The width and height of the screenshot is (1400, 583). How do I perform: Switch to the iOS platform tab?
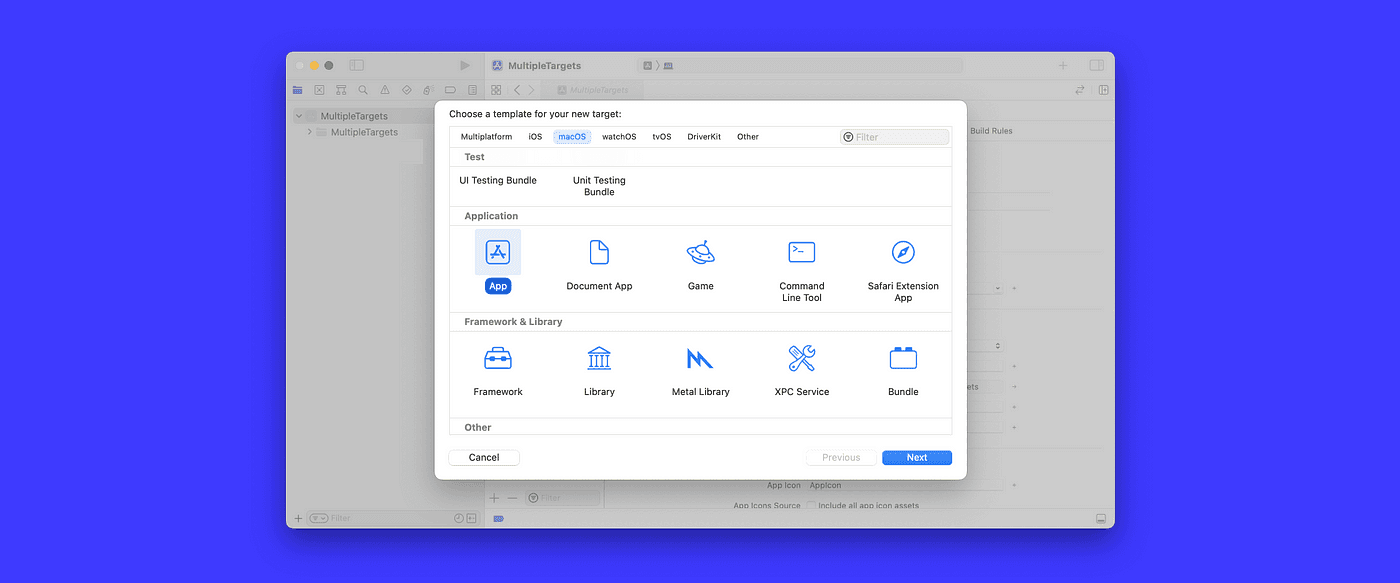535,136
